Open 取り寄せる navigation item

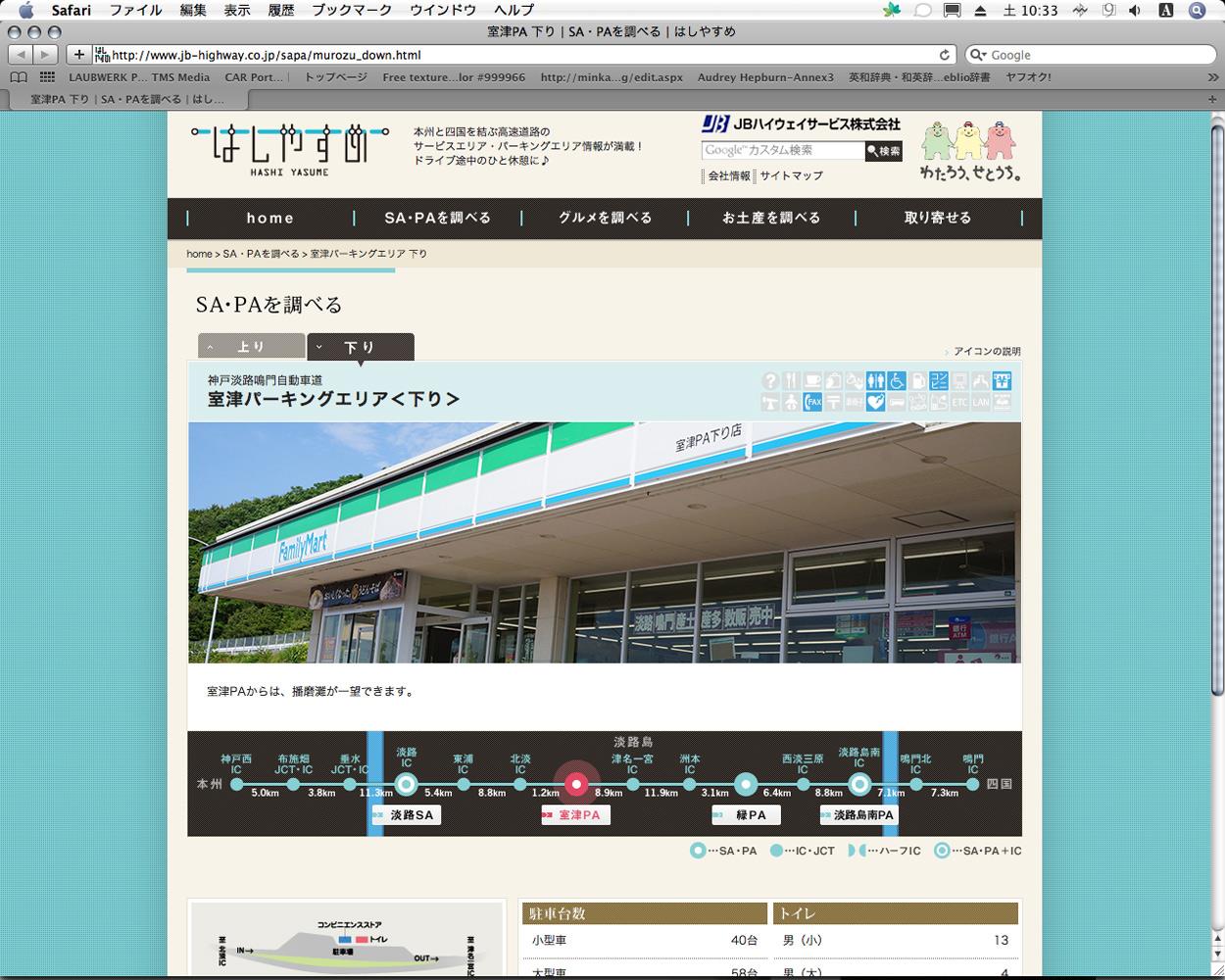coord(938,219)
